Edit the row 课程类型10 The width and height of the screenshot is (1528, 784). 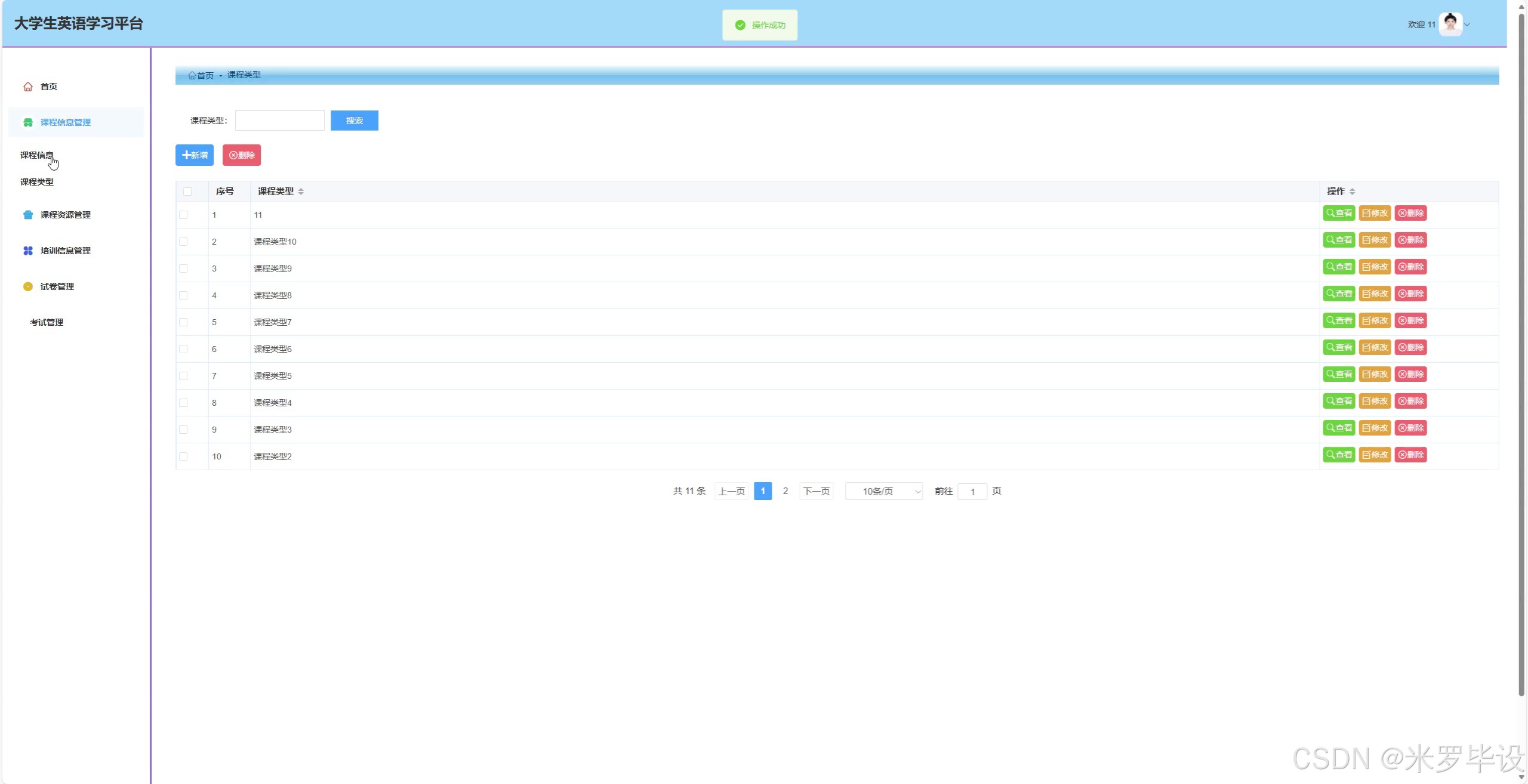click(x=1375, y=240)
